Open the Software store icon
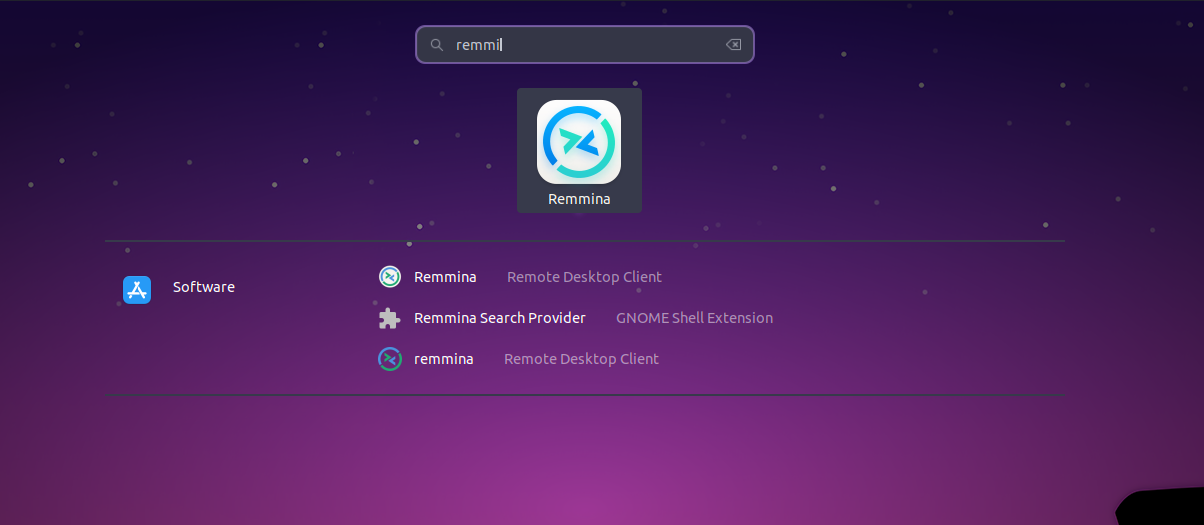 tap(137, 289)
